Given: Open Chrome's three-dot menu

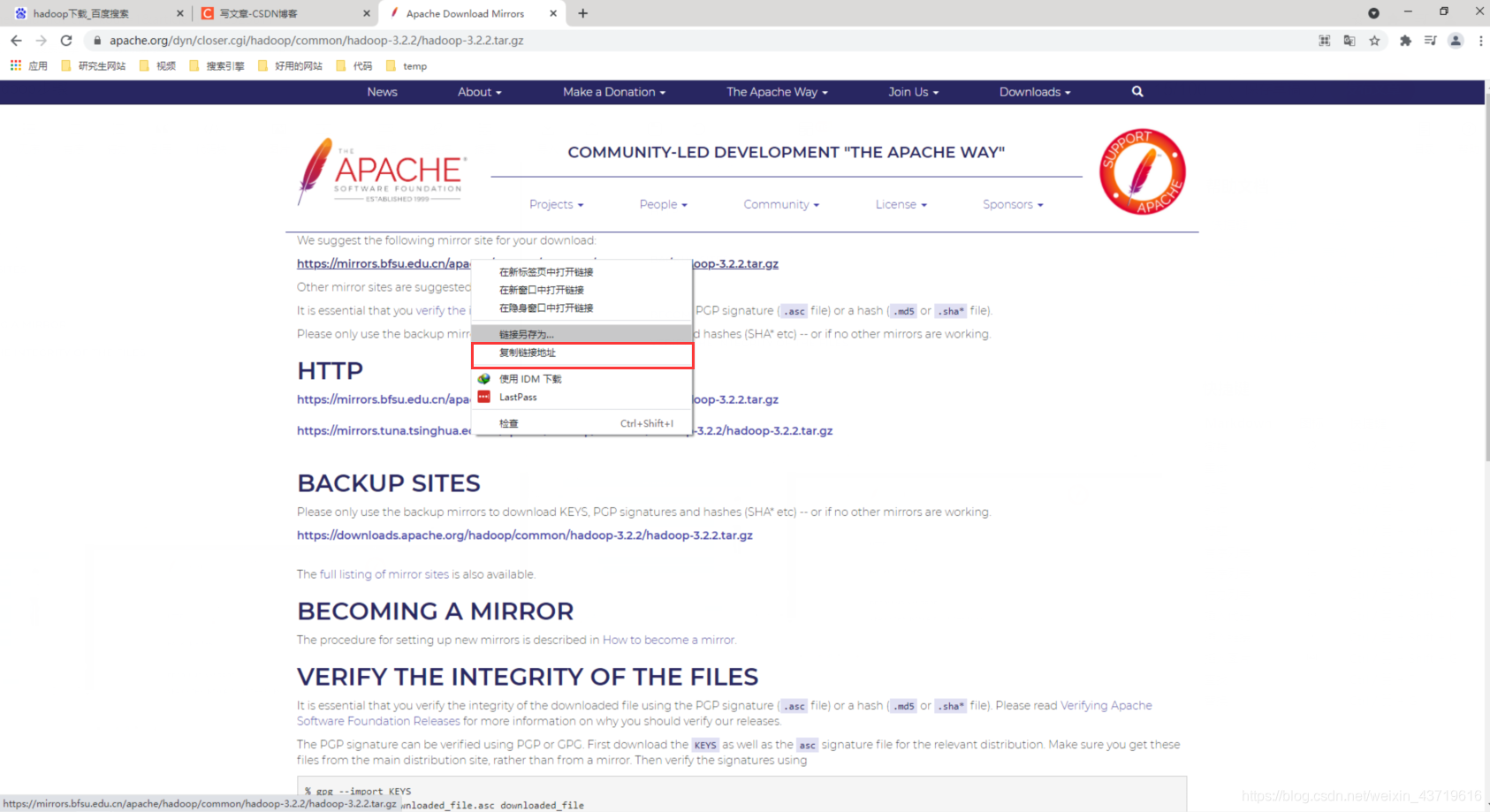Looking at the screenshot, I should (x=1480, y=41).
